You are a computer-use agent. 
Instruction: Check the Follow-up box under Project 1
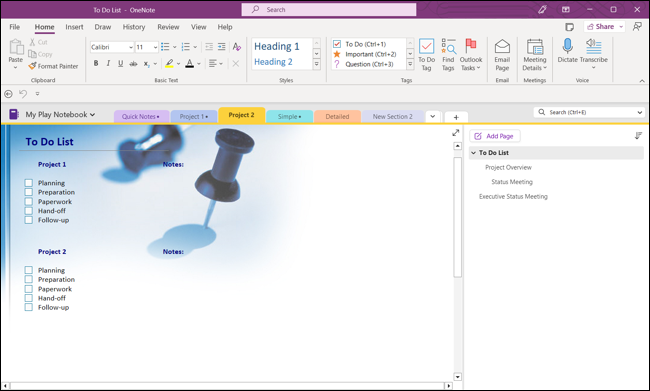click(x=29, y=220)
